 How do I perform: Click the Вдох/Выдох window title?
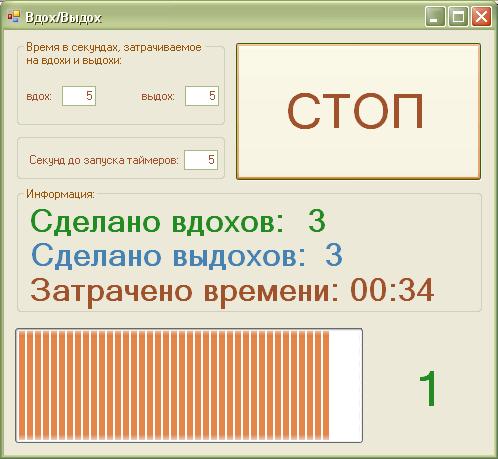[x=63, y=17]
